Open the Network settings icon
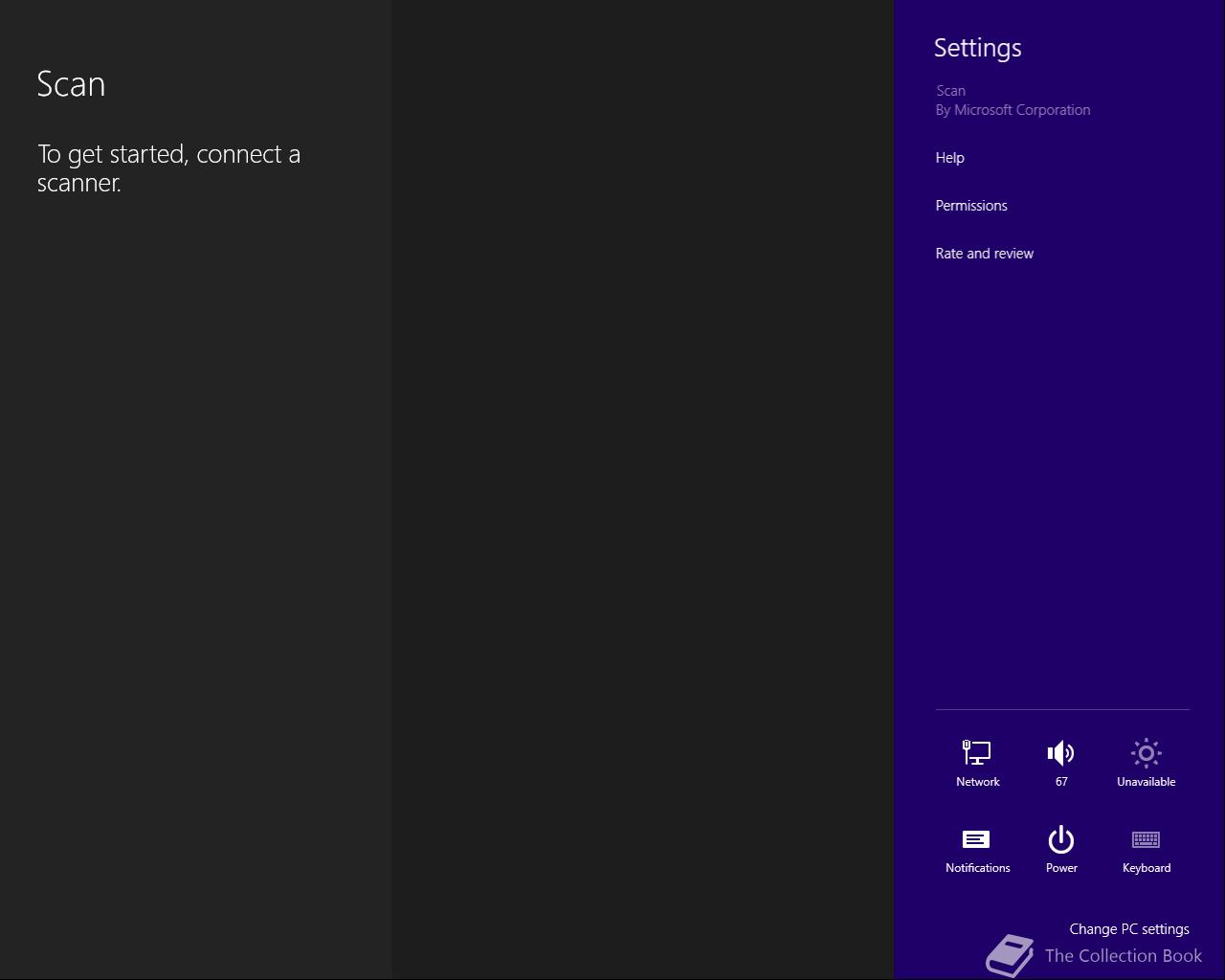1225x980 pixels. pyautogui.click(x=977, y=753)
